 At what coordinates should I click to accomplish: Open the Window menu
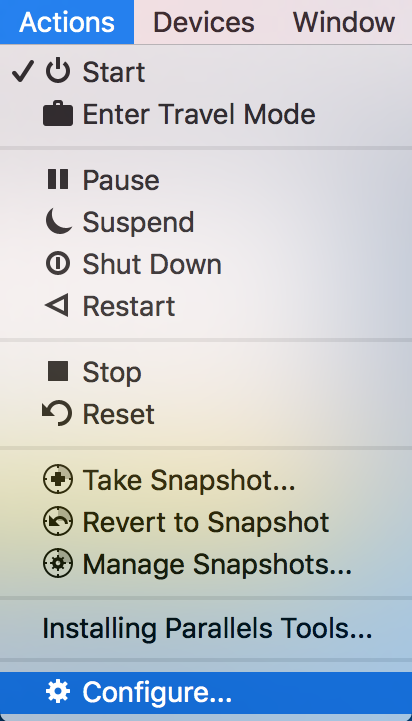point(343,22)
